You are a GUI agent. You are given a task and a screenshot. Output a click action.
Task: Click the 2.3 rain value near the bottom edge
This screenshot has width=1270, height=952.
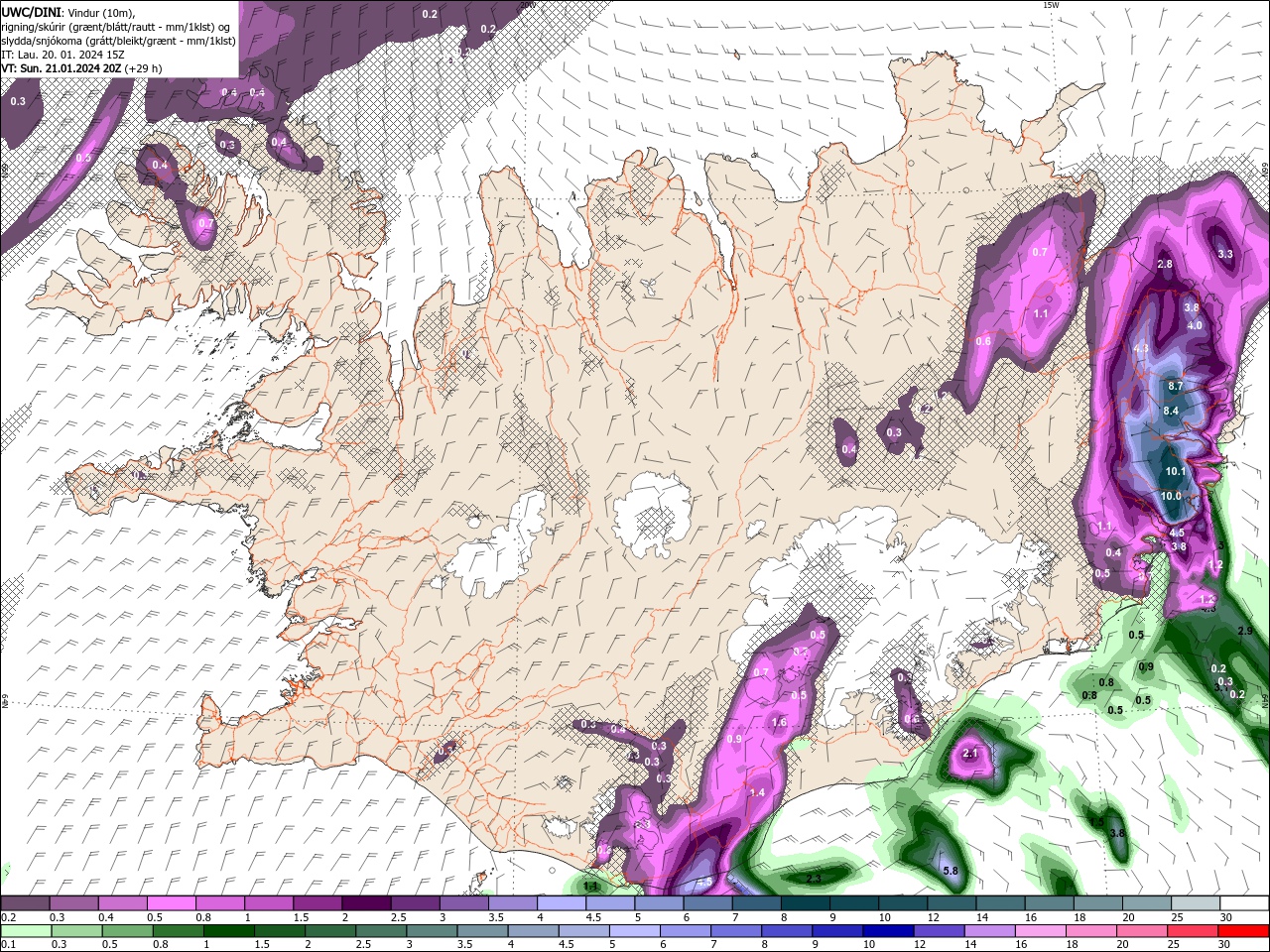pyautogui.click(x=814, y=879)
